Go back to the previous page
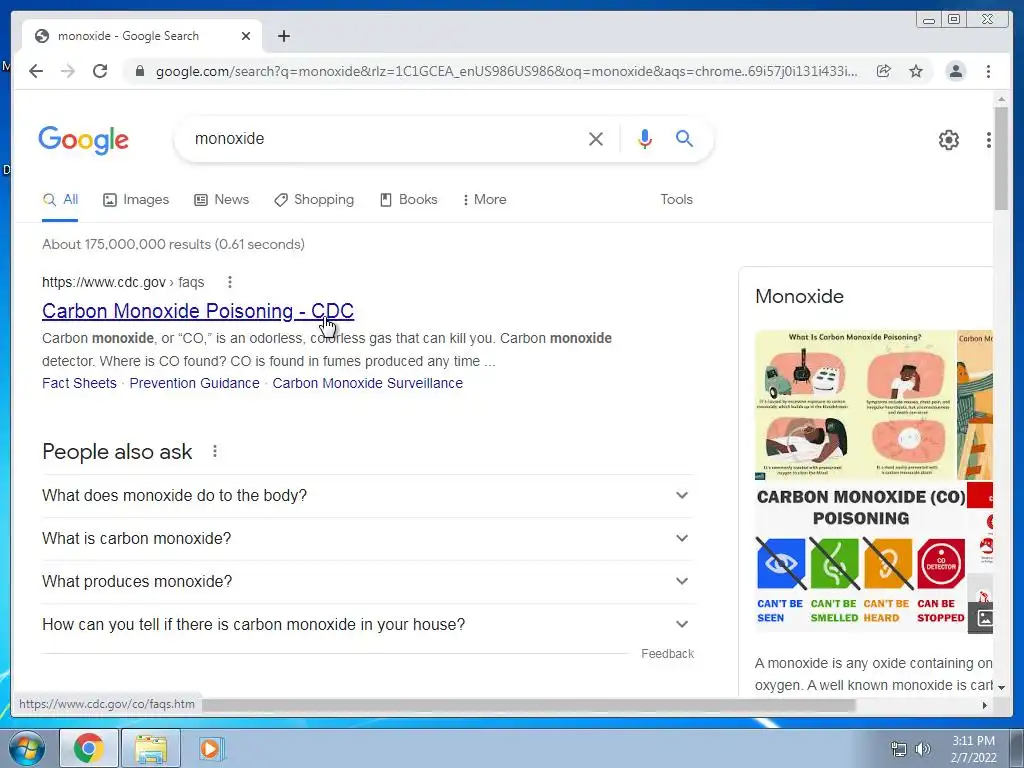 (36, 71)
